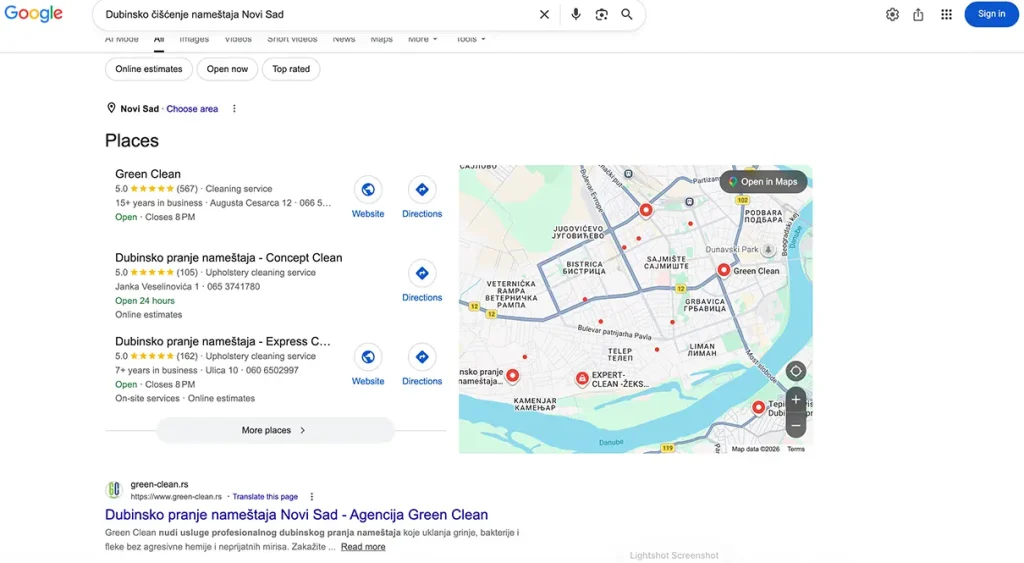Clear the search box with X icon
Viewport: 1024px width, 563px height.
[x=544, y=14]
